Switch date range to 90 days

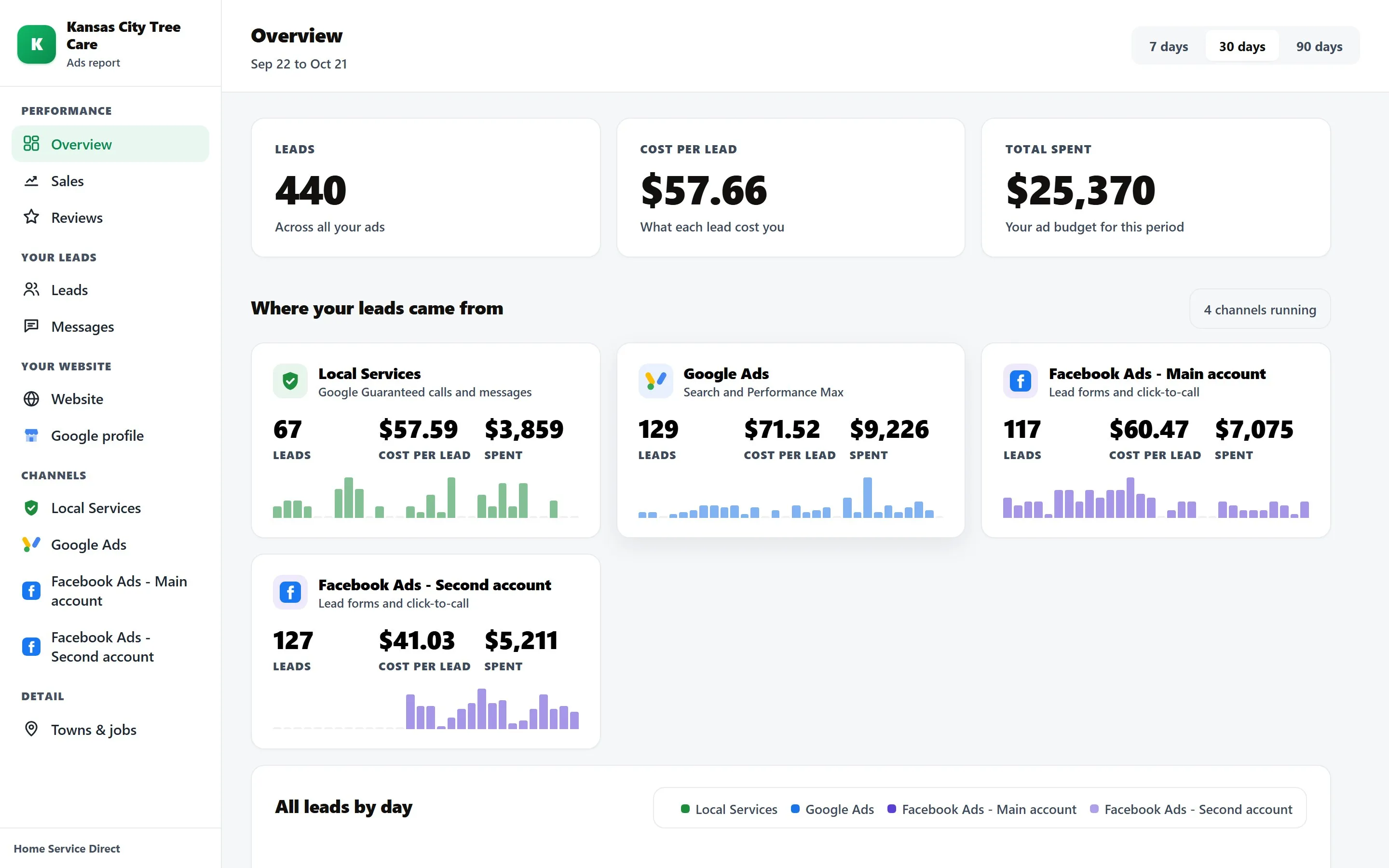coord(1319,46)
